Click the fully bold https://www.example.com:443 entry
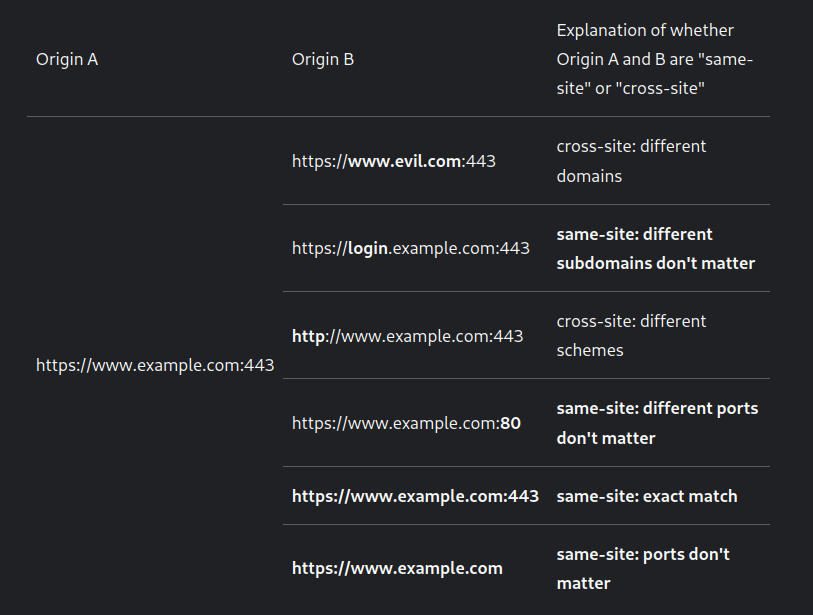This screenshot has width=813, height=615. [415, 496]
